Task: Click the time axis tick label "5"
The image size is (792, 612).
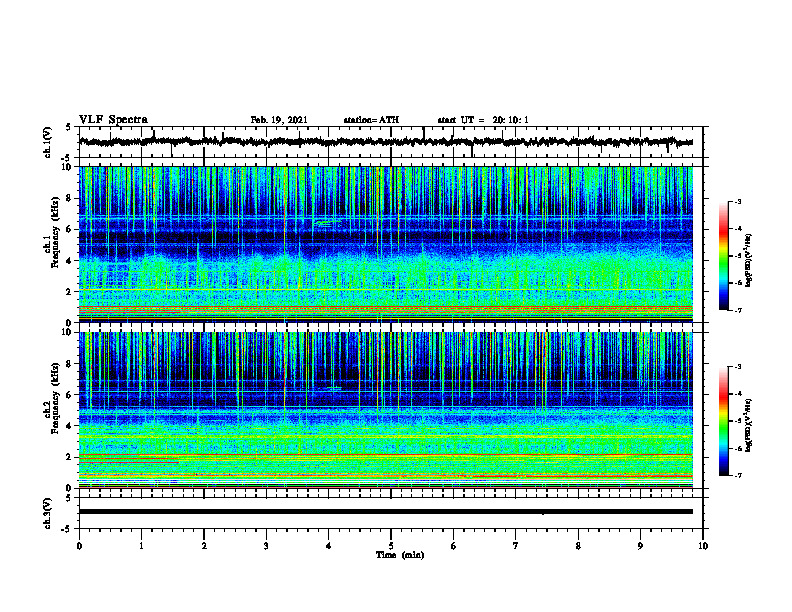Action: pos(391,546)
